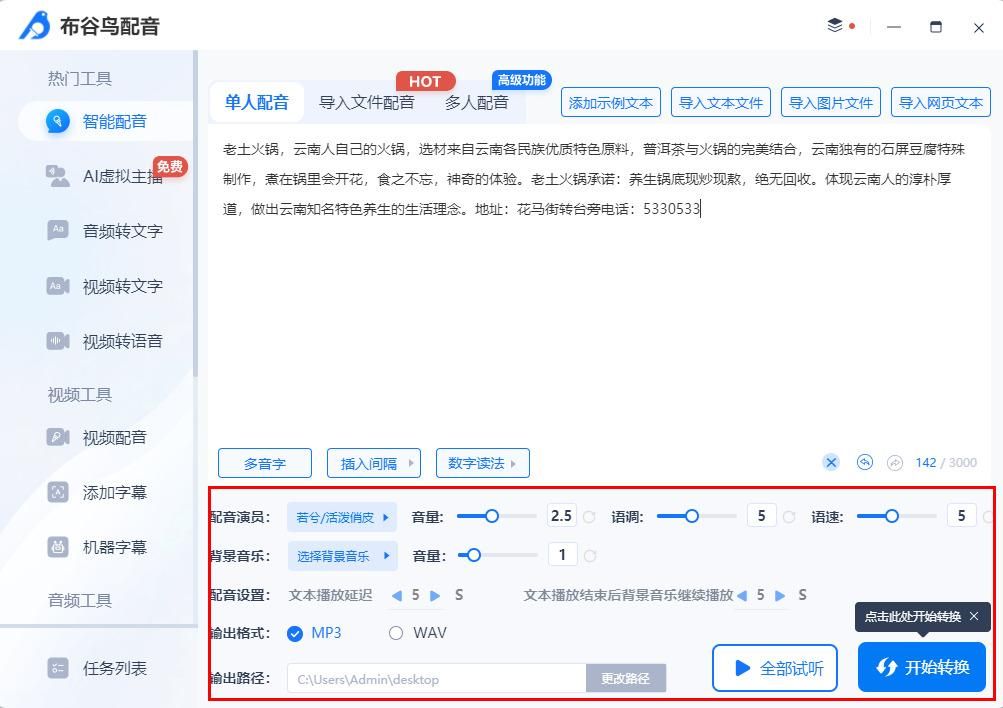
Task: Open the 选择背景音乐 dropdown
Action: point(342,556)
